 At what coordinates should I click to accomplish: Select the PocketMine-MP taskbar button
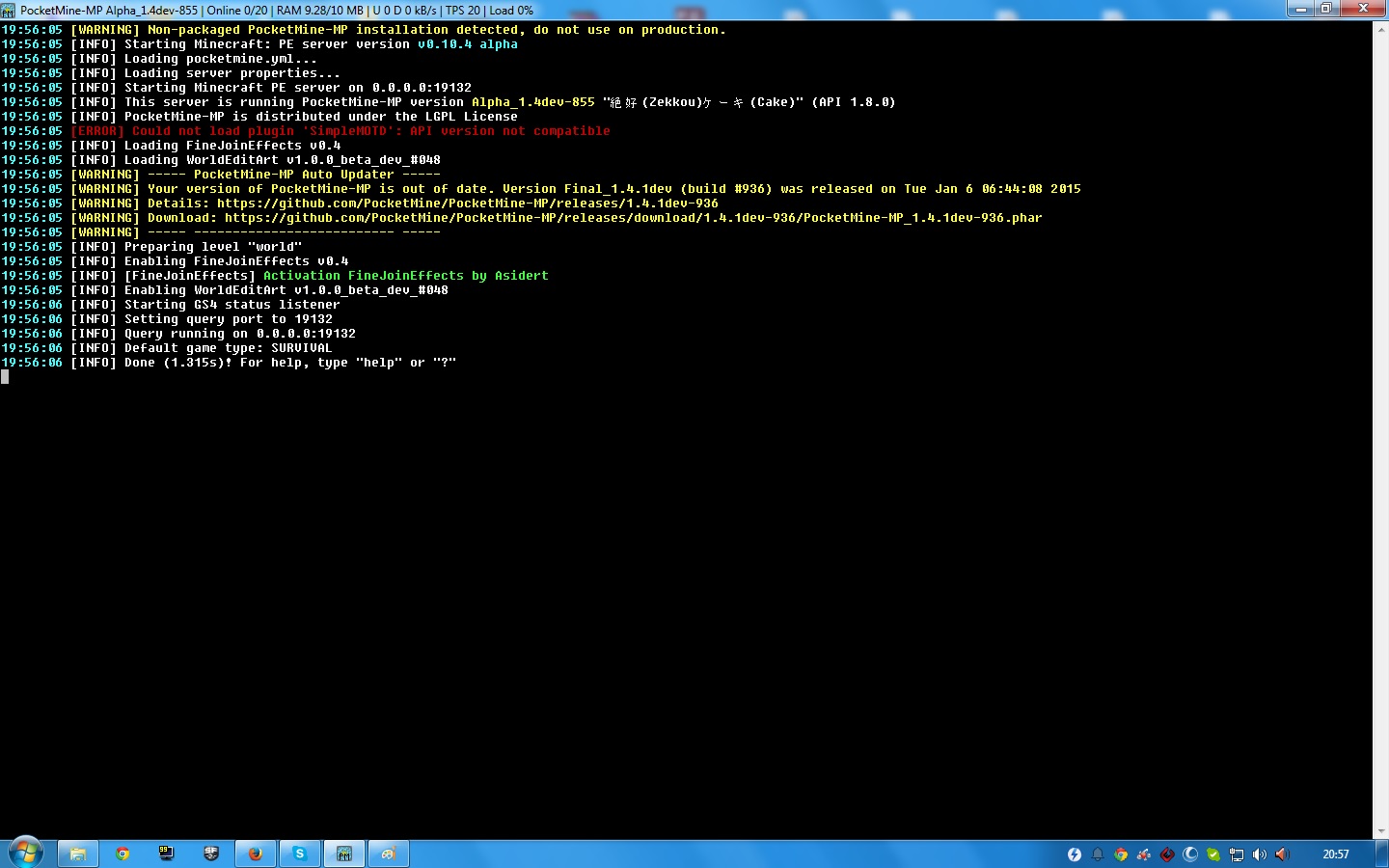pos(344,854)
